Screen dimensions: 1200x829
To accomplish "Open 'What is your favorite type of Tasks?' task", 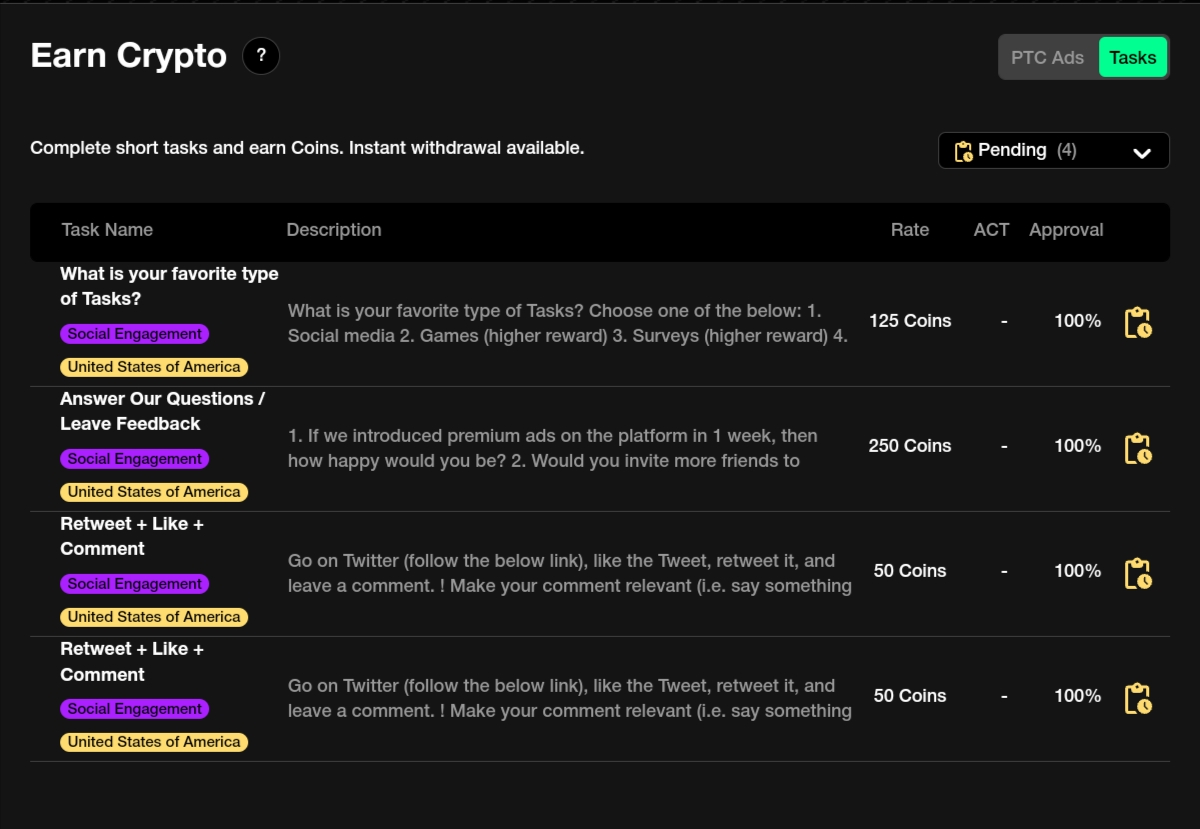I will pos(169,286).
